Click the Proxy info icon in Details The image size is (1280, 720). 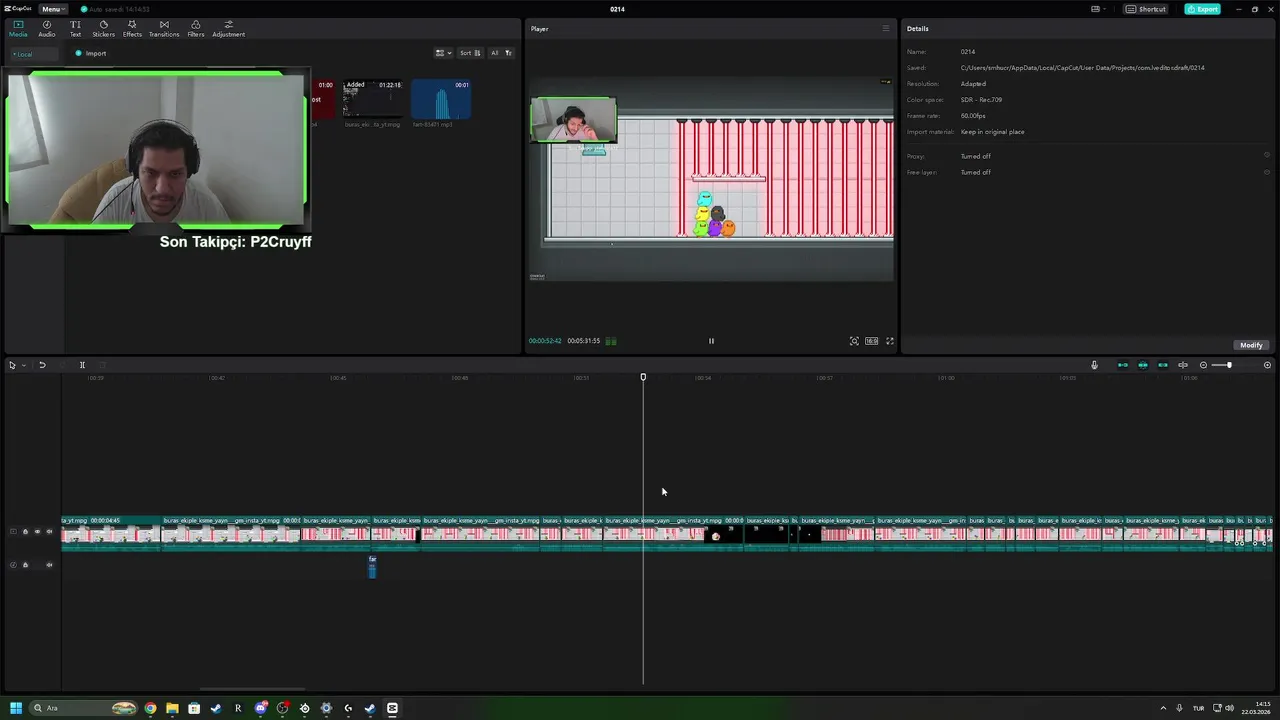click(1267, 155)
